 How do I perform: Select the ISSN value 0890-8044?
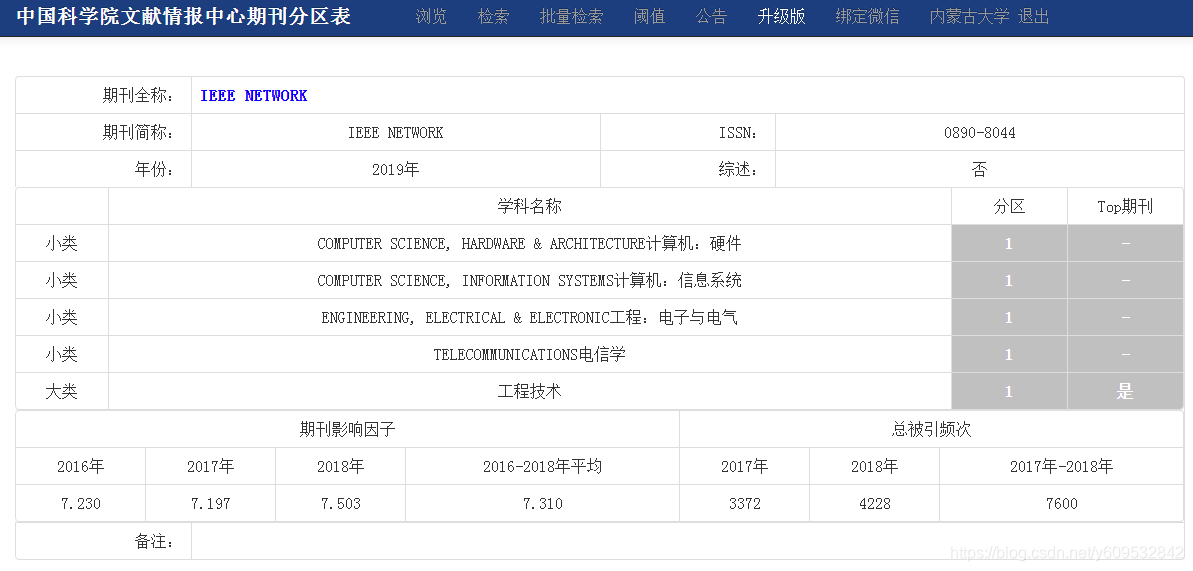tap(980, 132)
